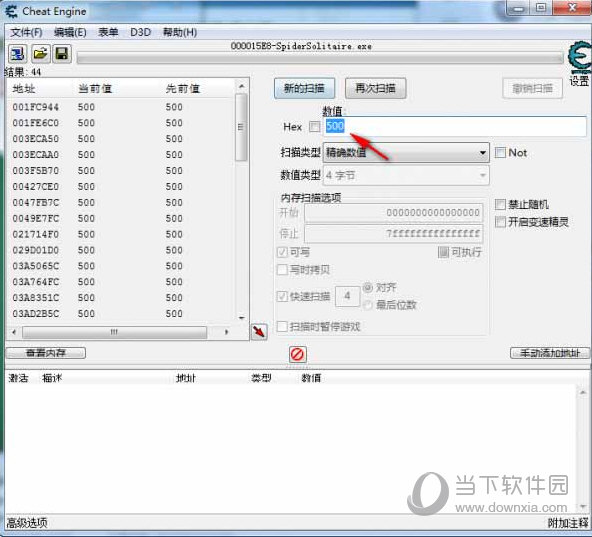Select address row 001FC944

click(x=121, y=107)
